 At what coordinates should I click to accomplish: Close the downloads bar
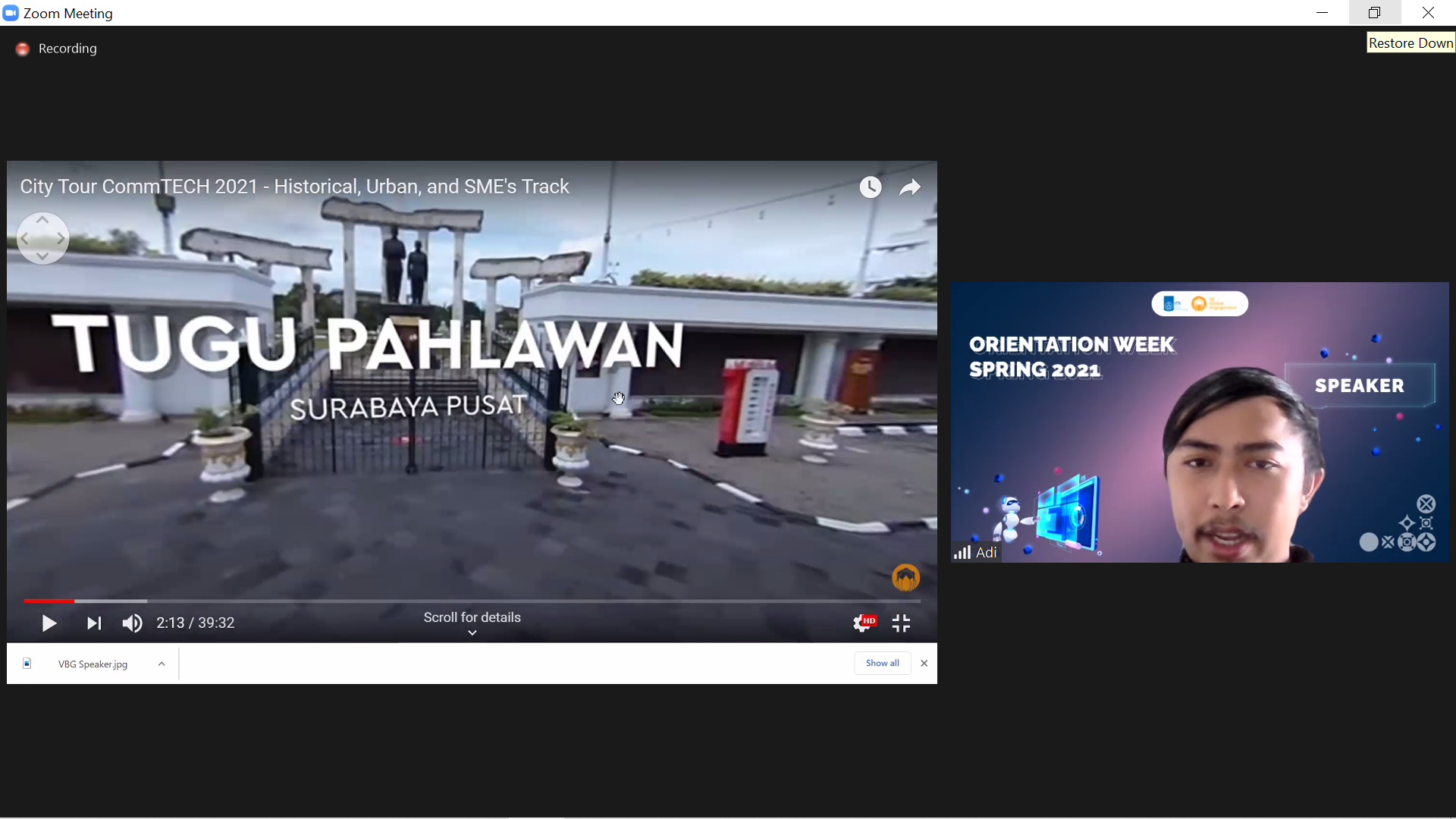(x=924, y=664)
